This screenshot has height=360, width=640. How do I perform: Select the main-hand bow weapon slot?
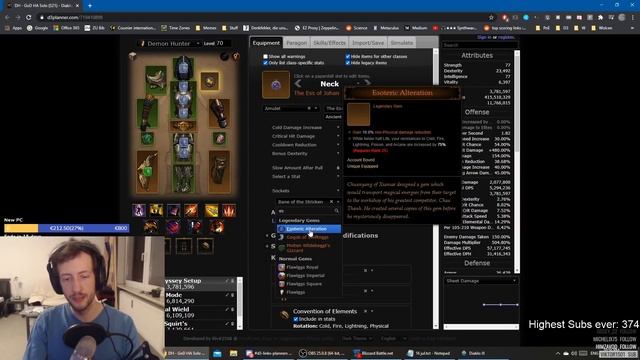tap(147, 171)
